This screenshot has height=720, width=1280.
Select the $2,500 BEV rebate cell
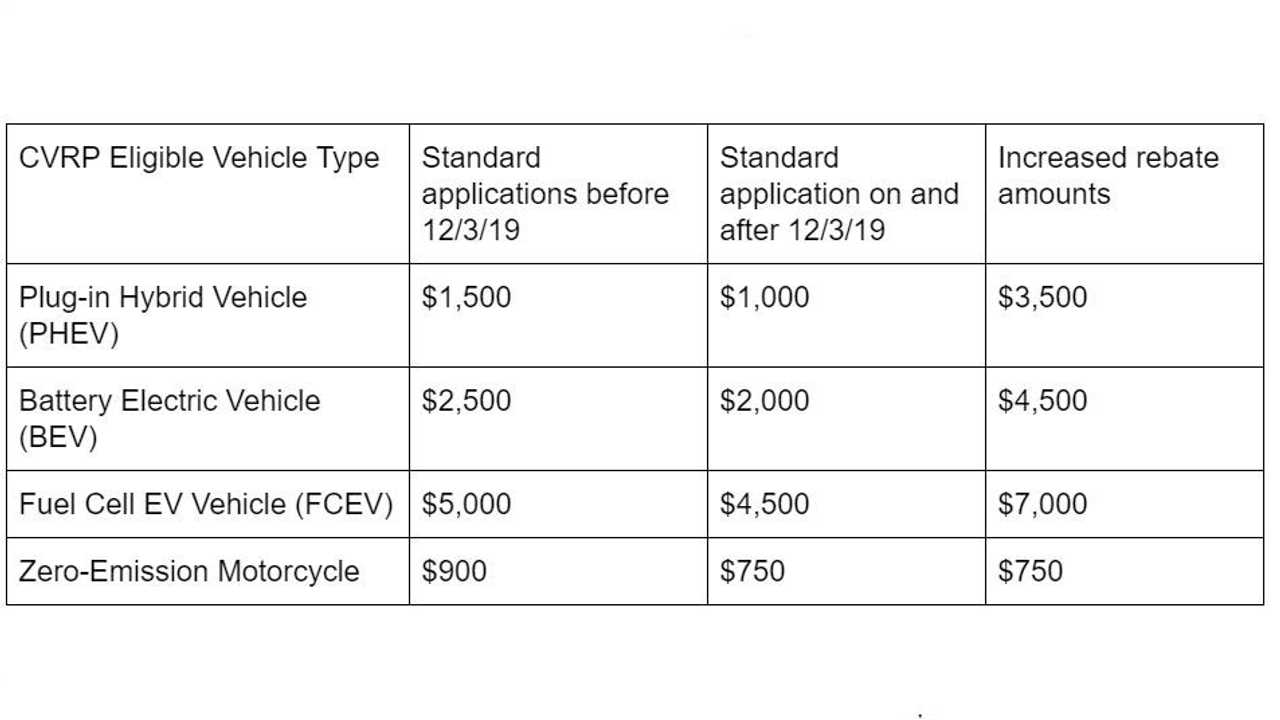466,401
